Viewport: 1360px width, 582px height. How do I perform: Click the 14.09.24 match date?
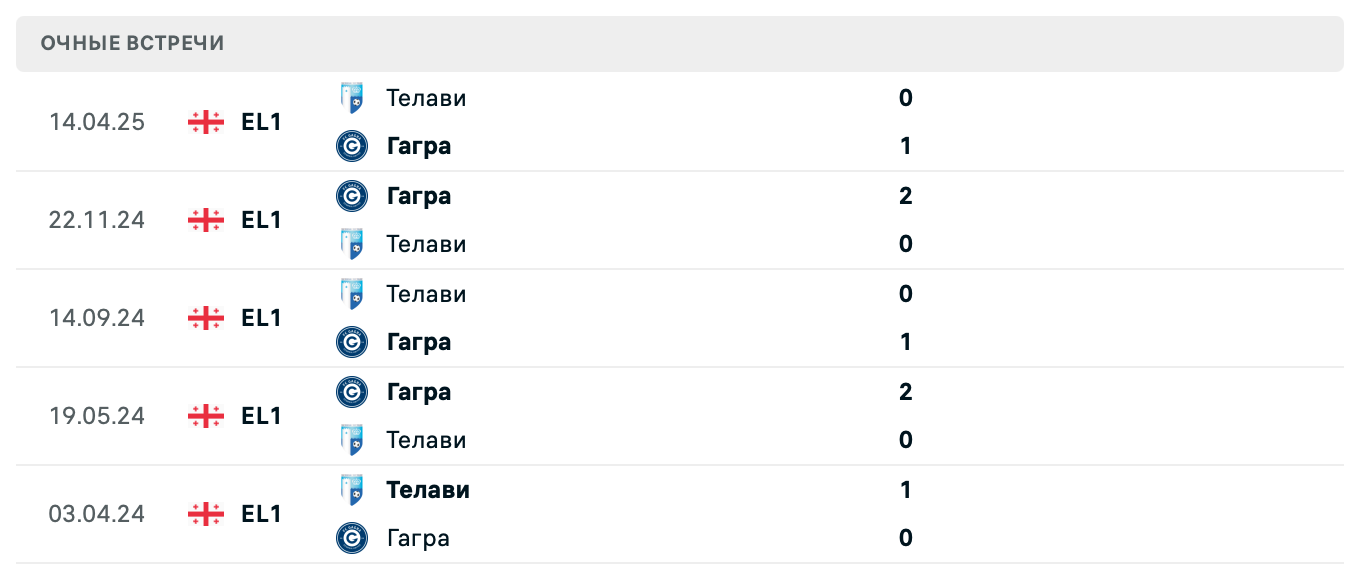tap(97, 318)
